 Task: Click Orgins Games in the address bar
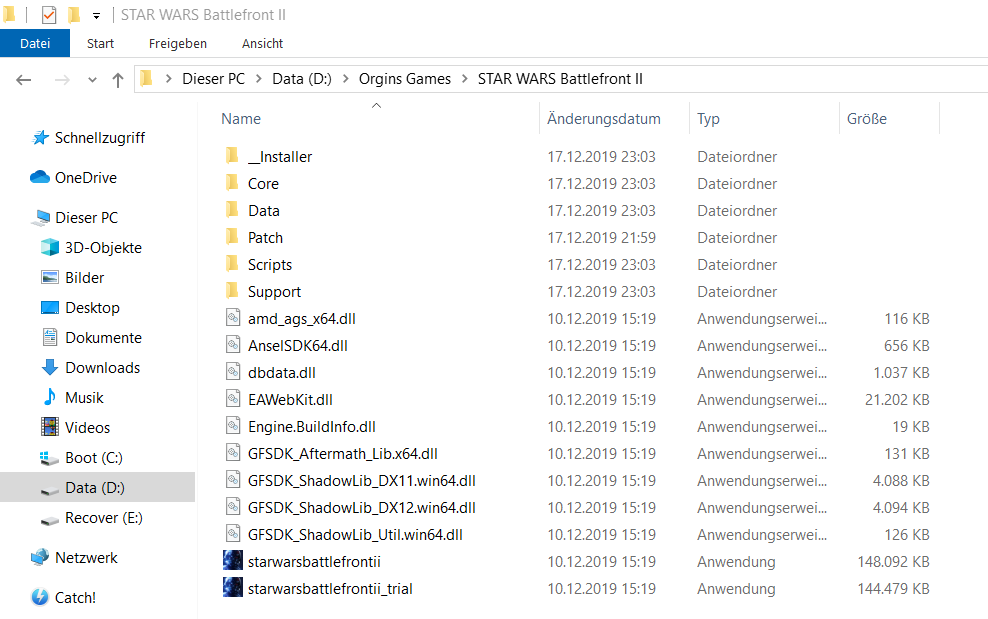pos(405,79)
